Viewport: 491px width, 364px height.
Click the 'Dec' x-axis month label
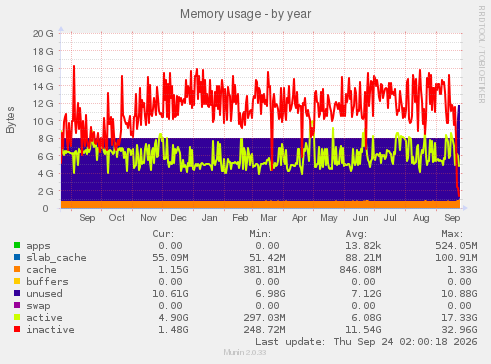178,218
